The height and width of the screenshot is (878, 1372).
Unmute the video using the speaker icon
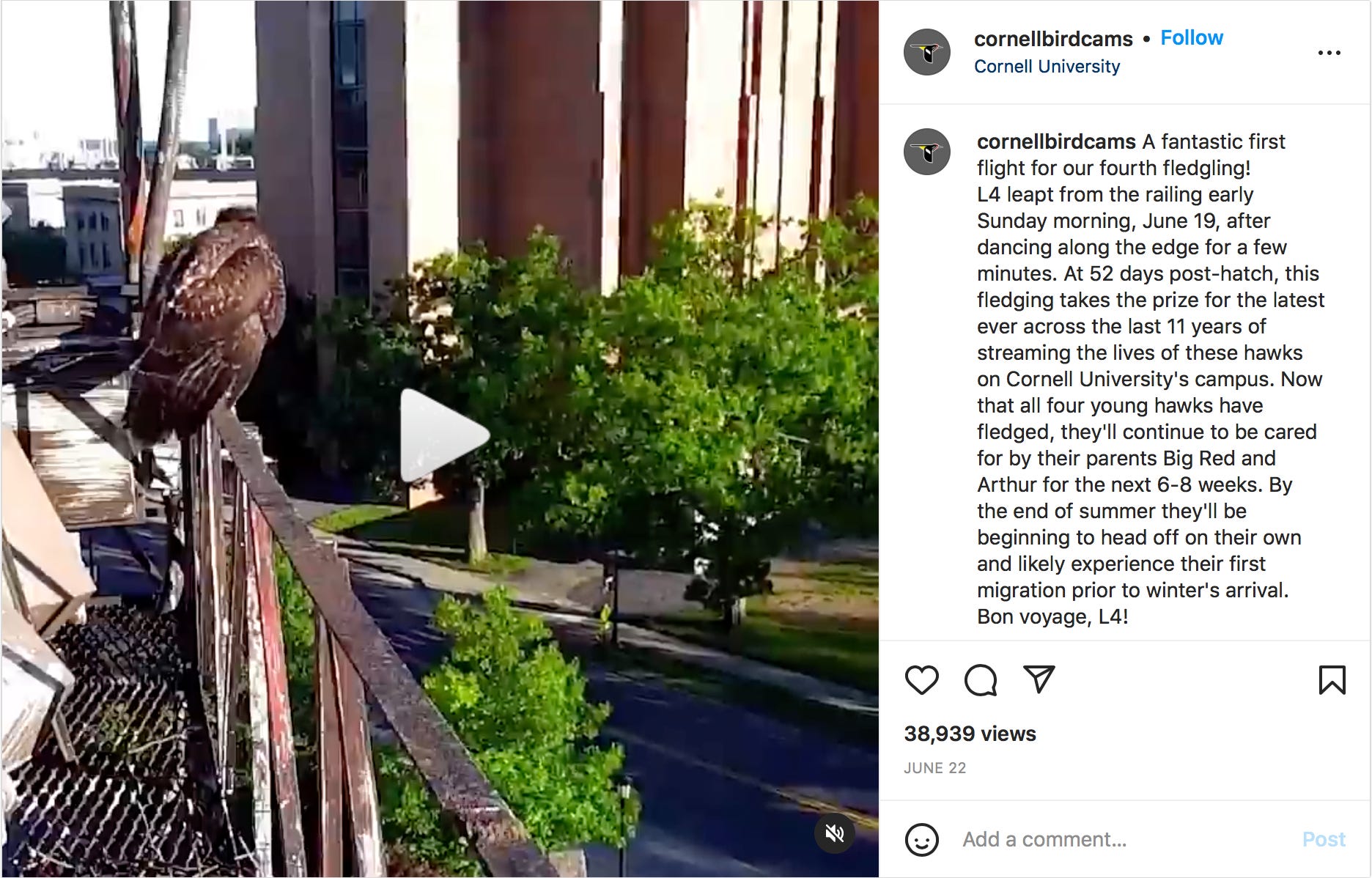coord(835,833)
